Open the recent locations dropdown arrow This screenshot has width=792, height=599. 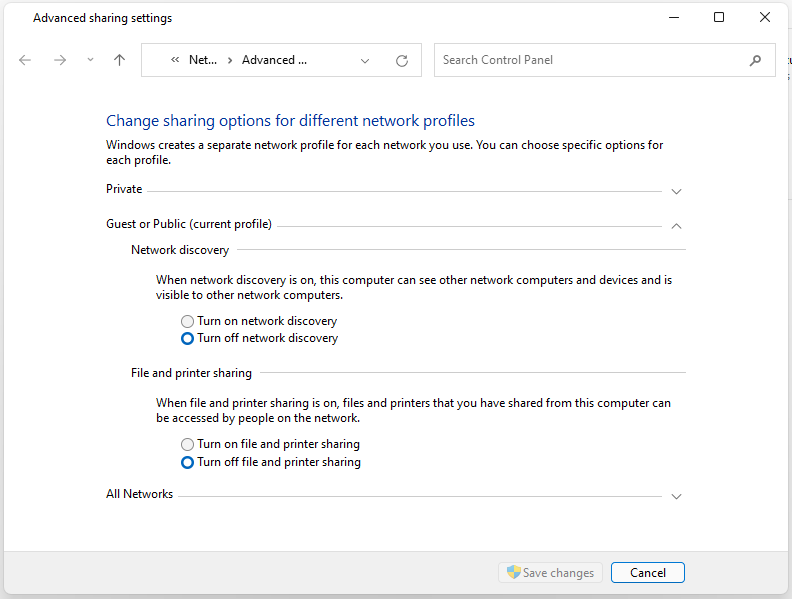coord(90,60)
